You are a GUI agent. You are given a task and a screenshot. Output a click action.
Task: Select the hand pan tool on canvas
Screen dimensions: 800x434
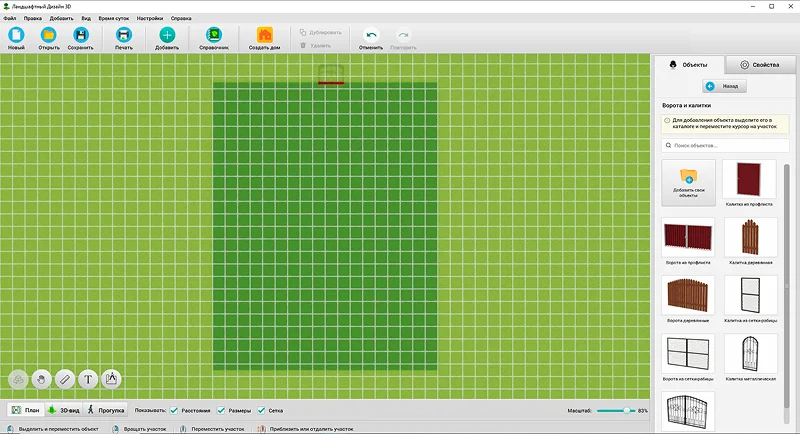click(x=41, y=379)
